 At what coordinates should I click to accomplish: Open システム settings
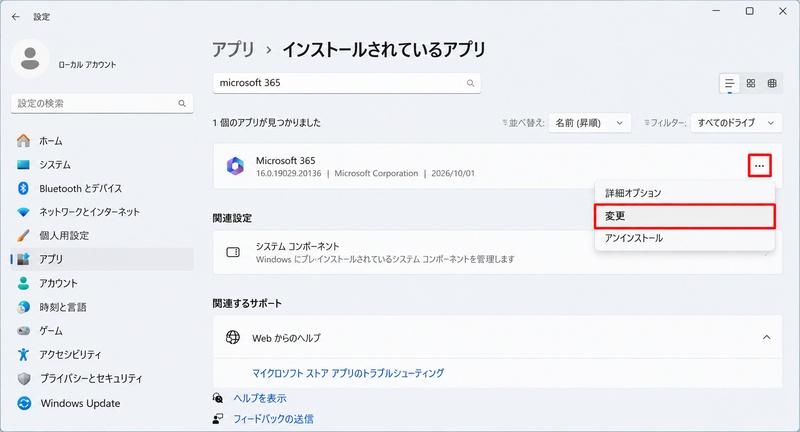102,165
